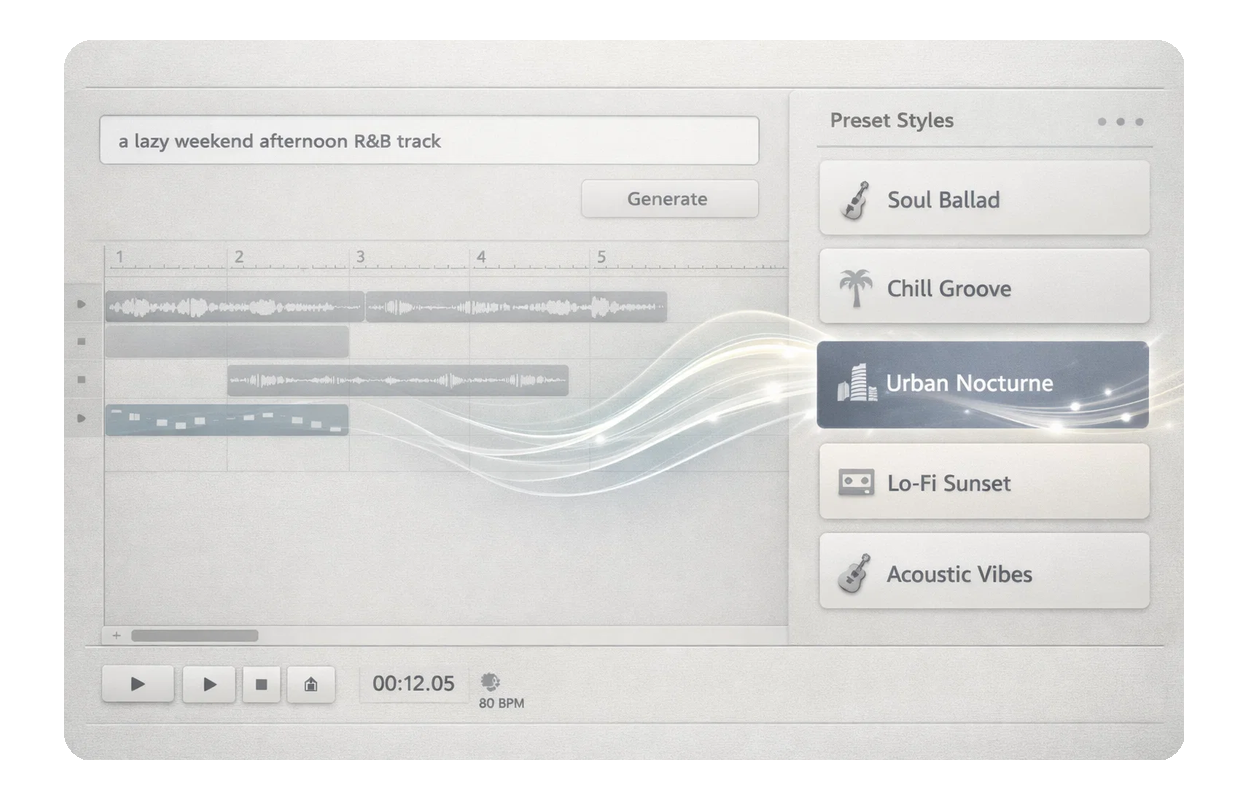Click the export icon button in transport bar
The height and width of the screenshot is (800, 1248).
311,685
